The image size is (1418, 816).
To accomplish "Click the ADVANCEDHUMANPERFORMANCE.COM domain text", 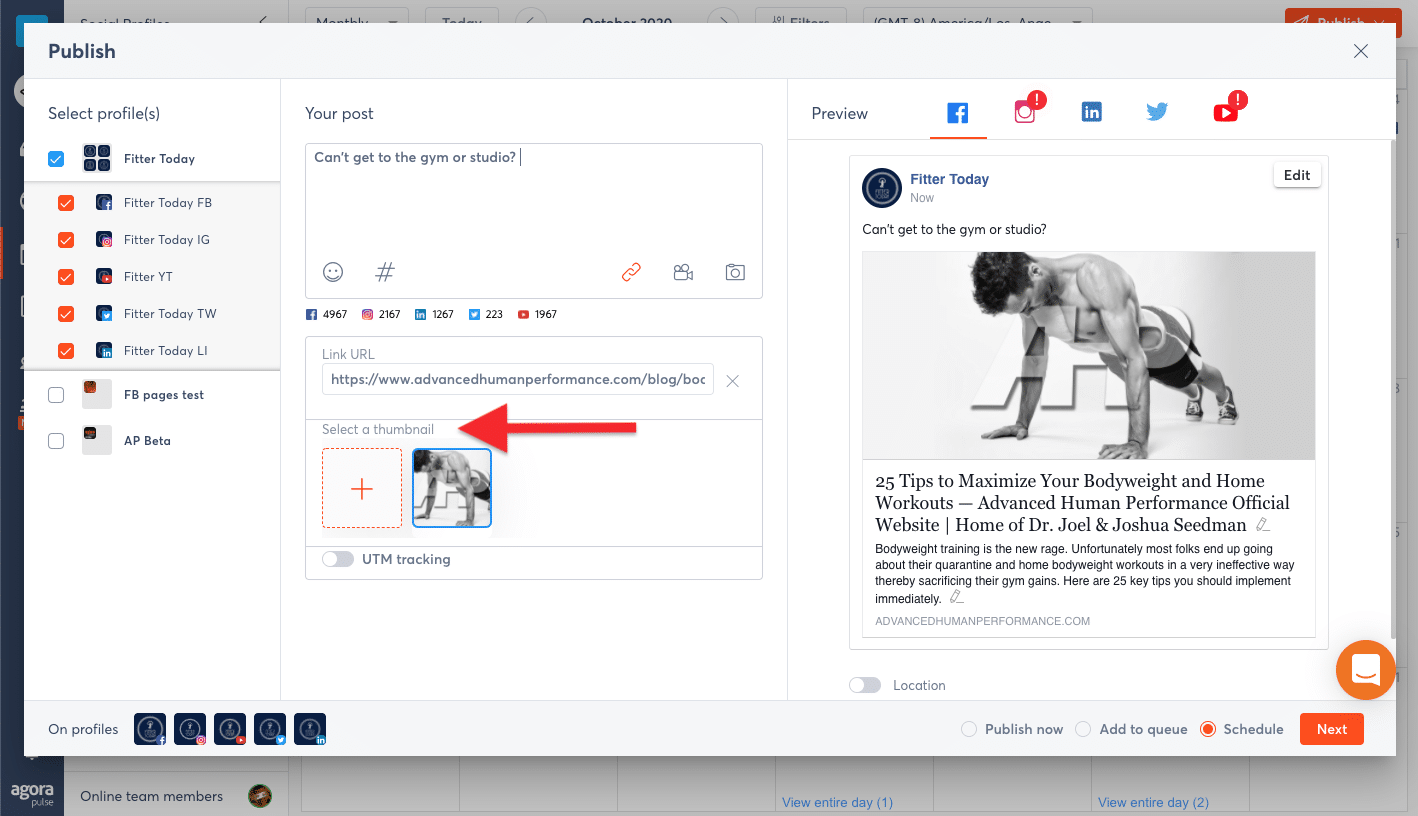I will pyautogui.click(x=982, y=621).
